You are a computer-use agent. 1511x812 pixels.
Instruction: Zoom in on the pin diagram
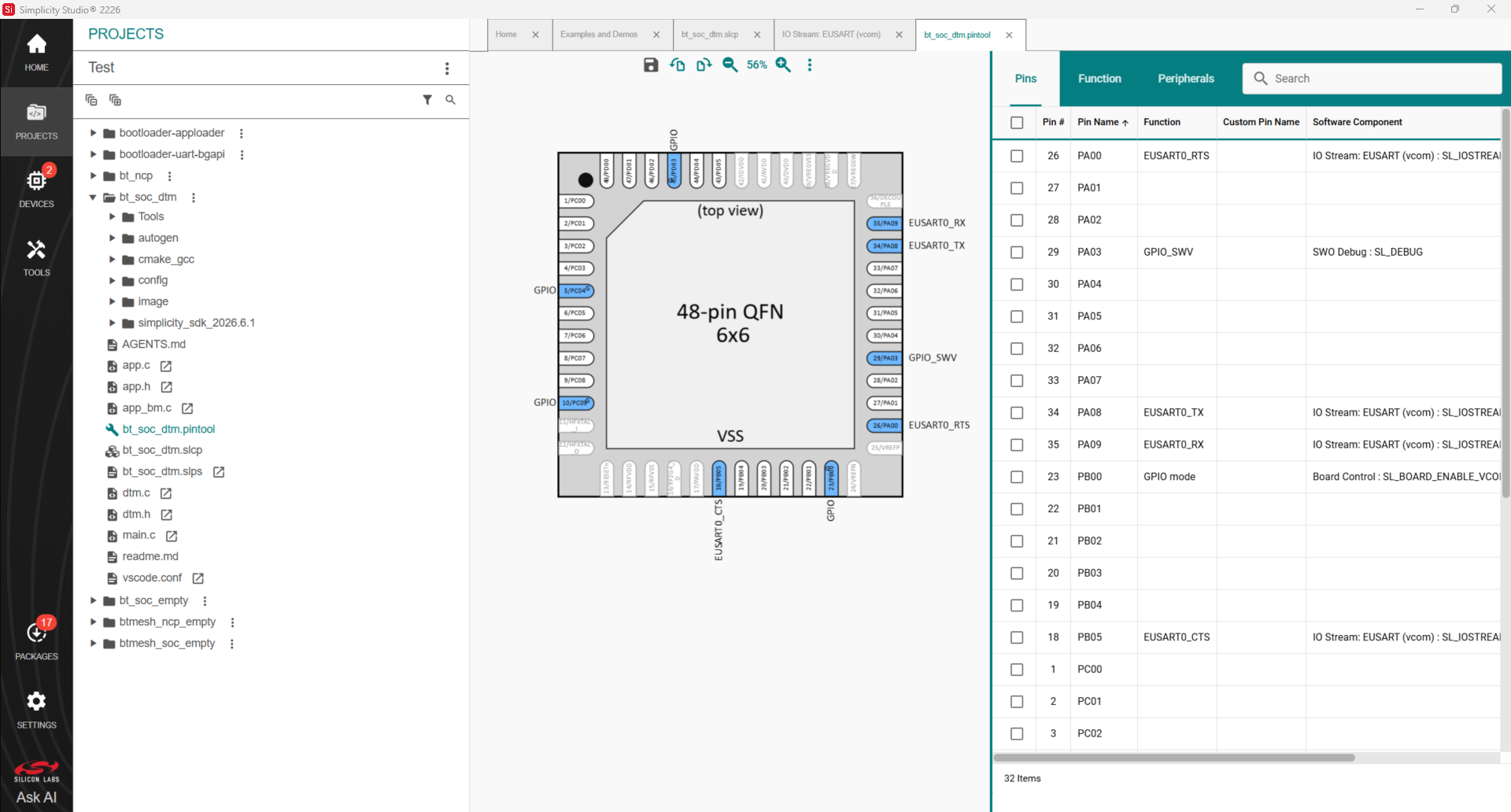coord(783,65)
